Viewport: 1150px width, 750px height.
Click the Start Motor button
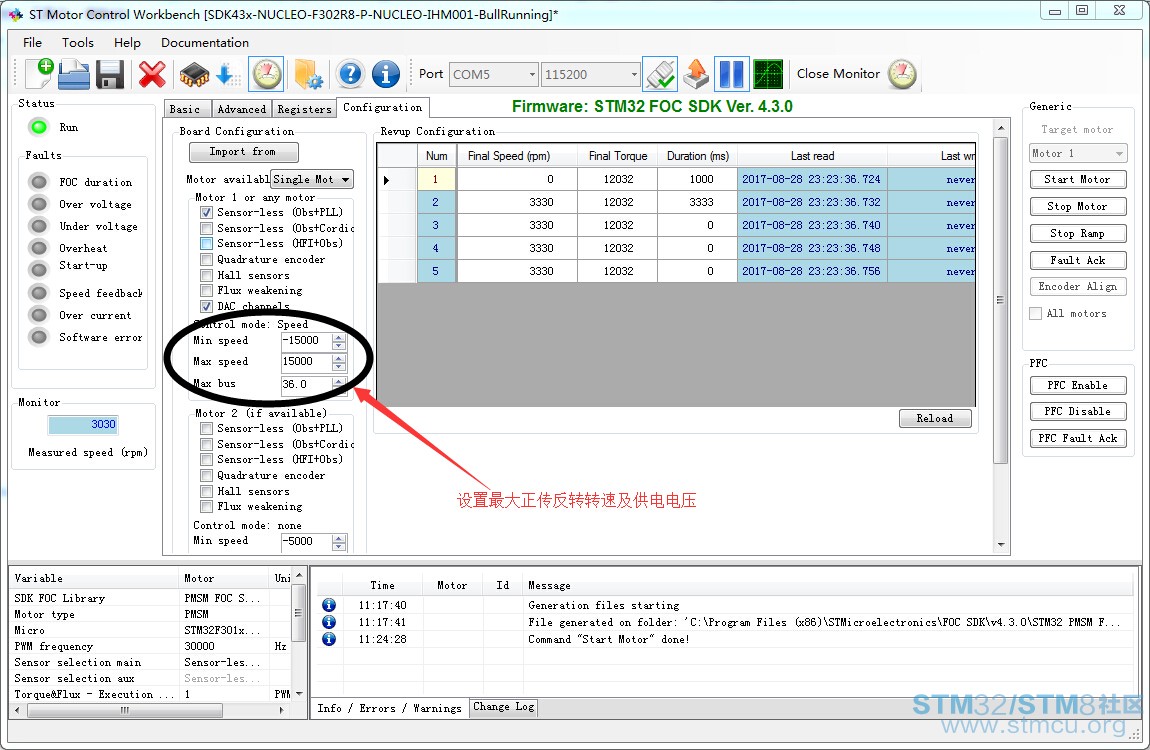click(1077, 179)
